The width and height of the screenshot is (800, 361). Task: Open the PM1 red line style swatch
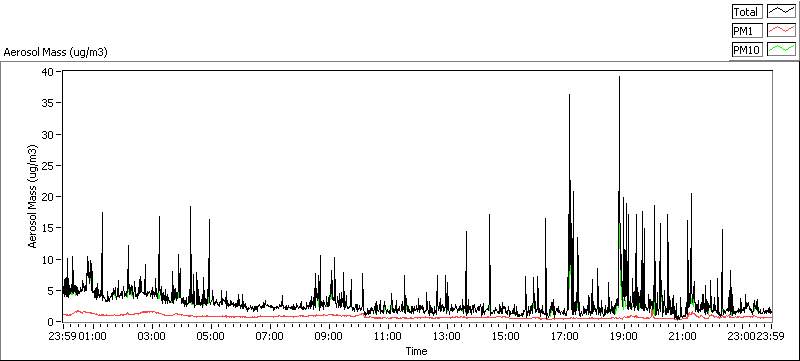pos(781,31)
